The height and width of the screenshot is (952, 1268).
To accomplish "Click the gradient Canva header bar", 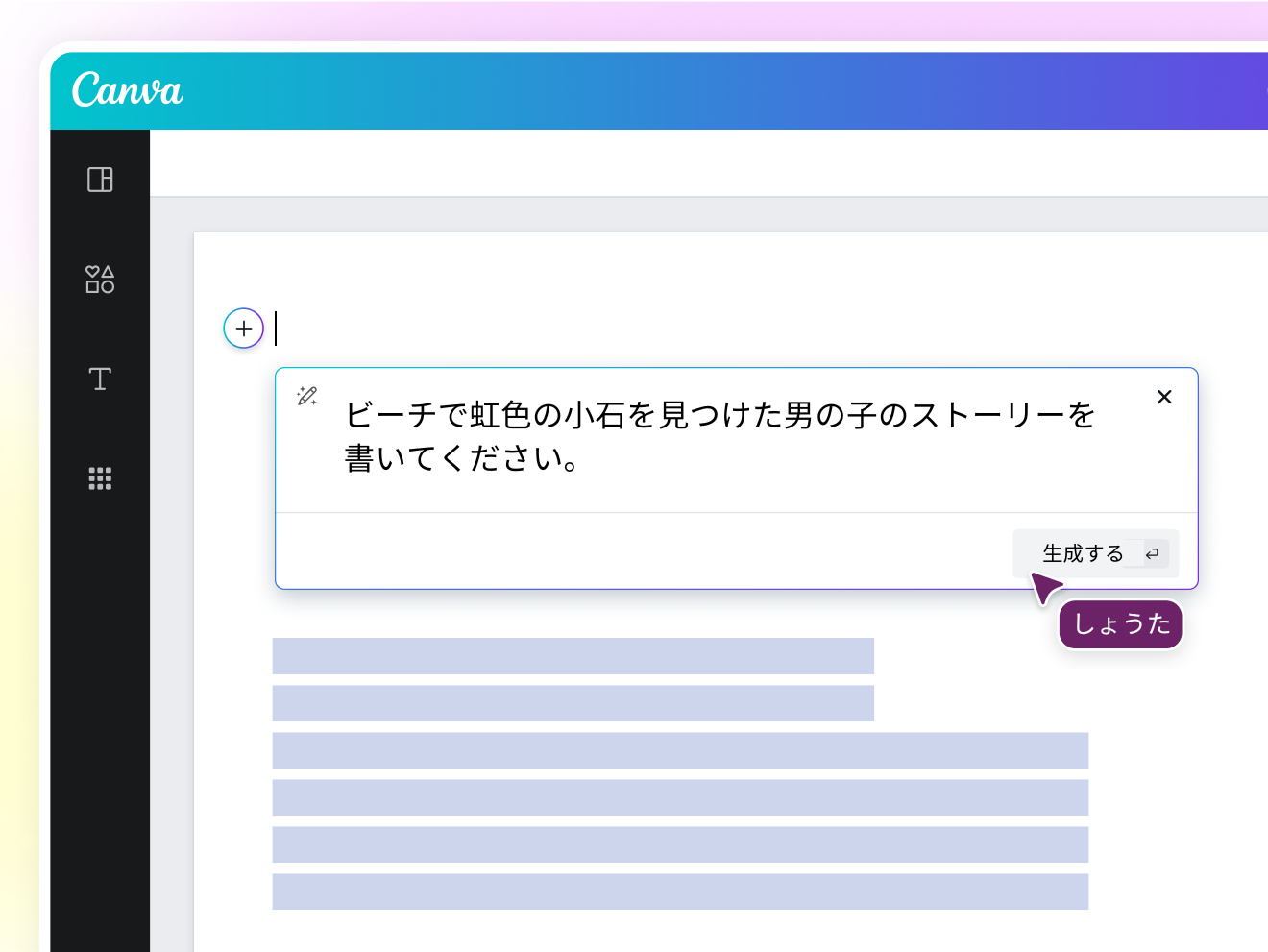I will tap(672, 91).
